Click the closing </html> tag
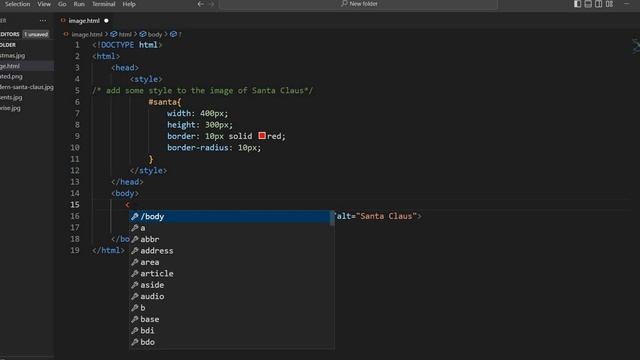The height and width of the screenshot is (360, 640). pos(108,250)
